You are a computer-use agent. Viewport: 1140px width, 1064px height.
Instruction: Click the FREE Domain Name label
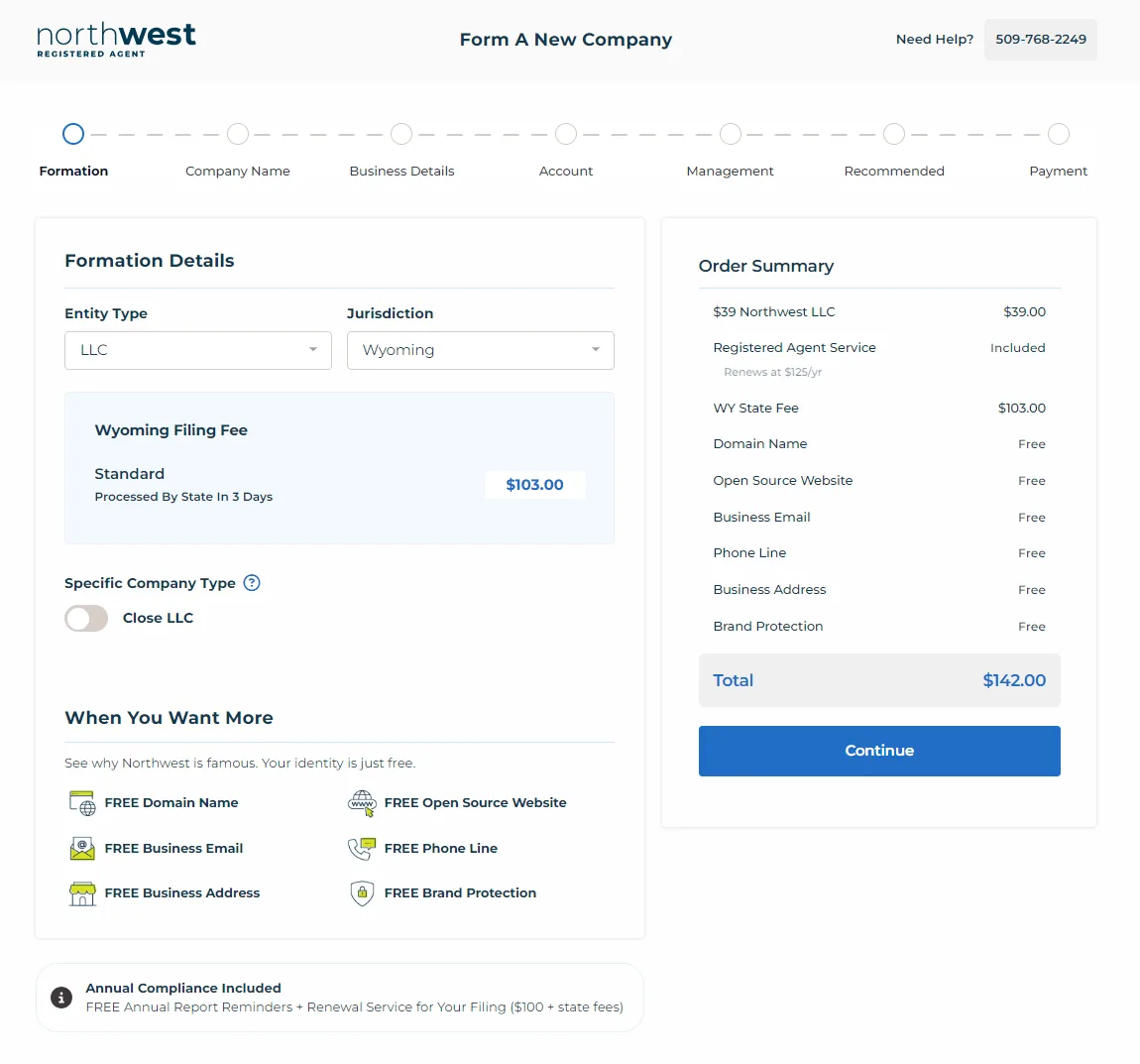click(171, 803)
